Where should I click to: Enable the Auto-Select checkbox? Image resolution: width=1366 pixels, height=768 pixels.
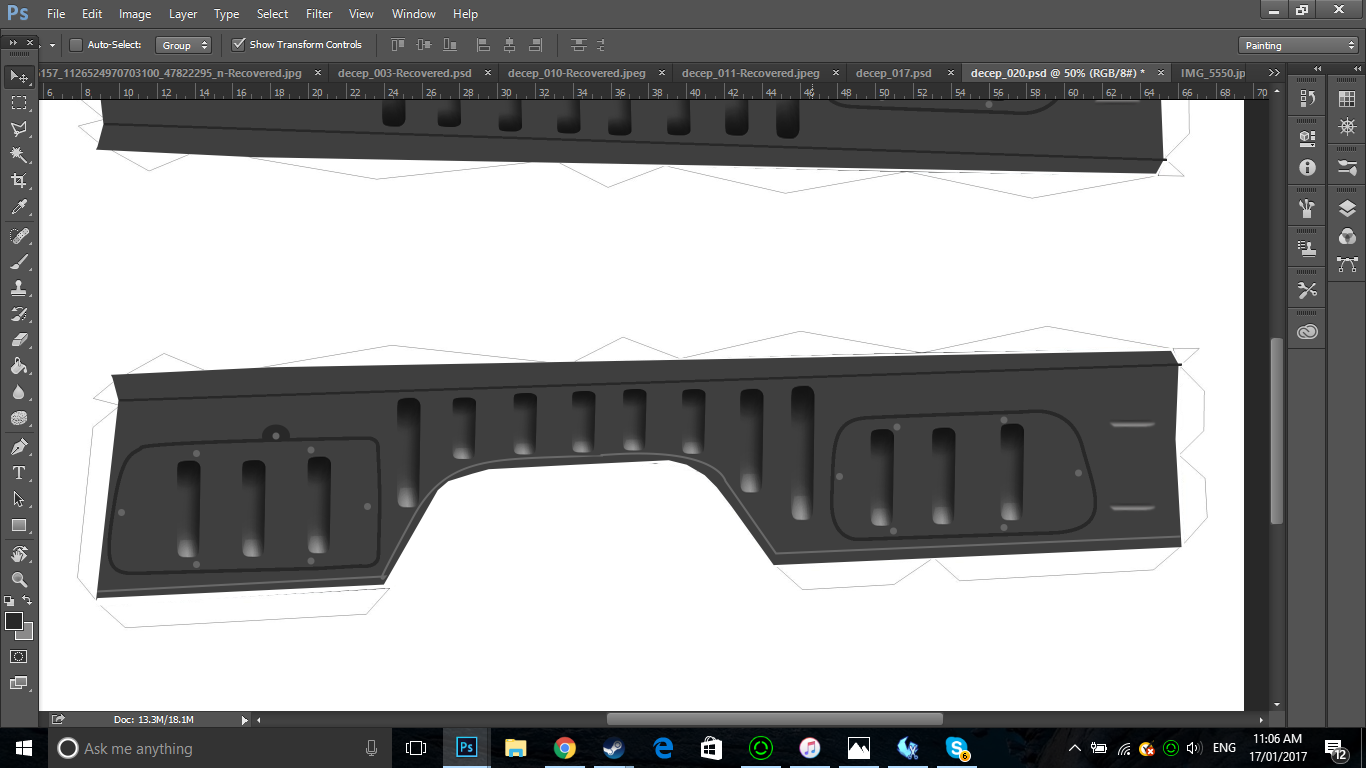(75, 45)
